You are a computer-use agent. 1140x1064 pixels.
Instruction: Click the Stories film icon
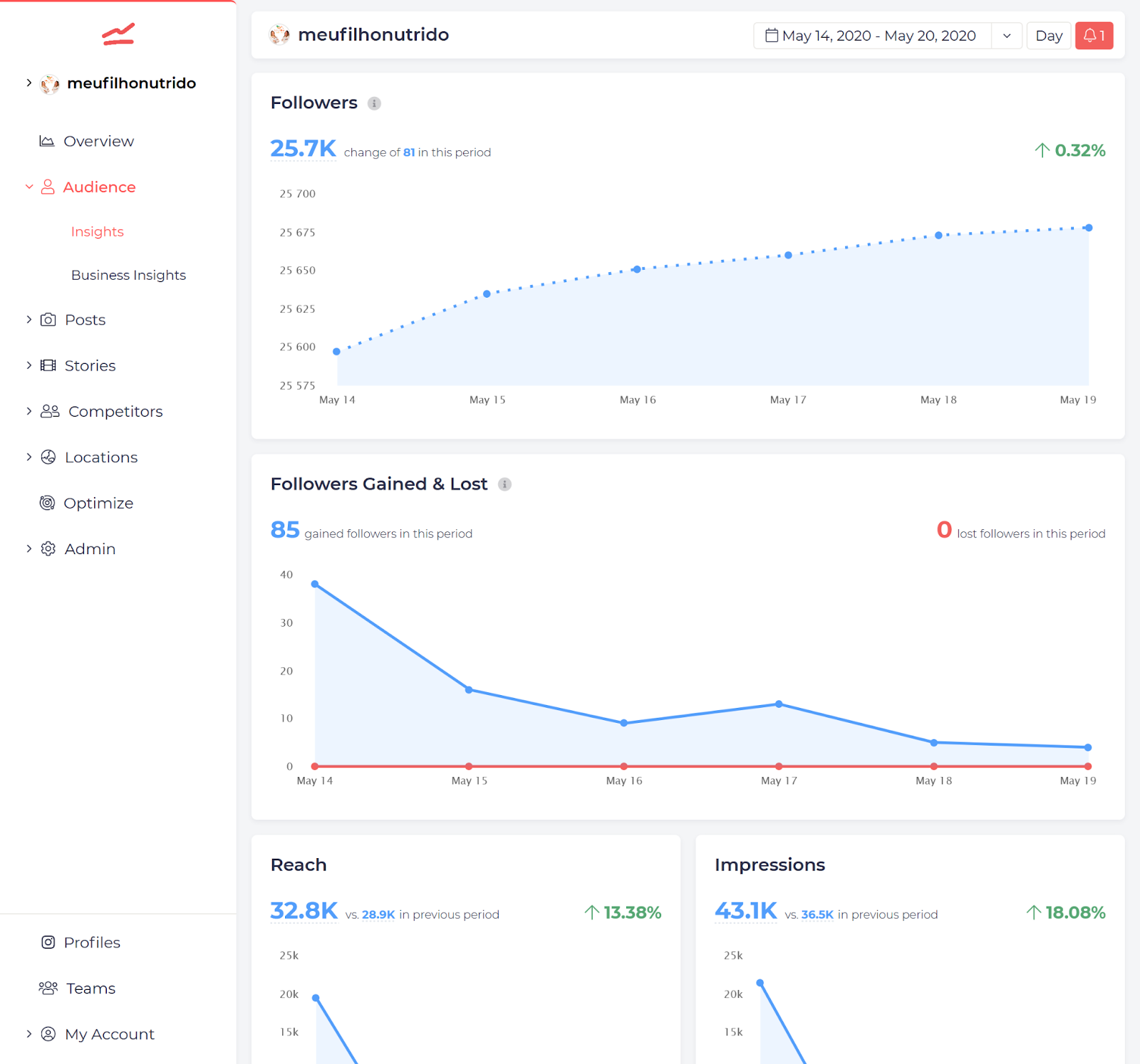48,365
